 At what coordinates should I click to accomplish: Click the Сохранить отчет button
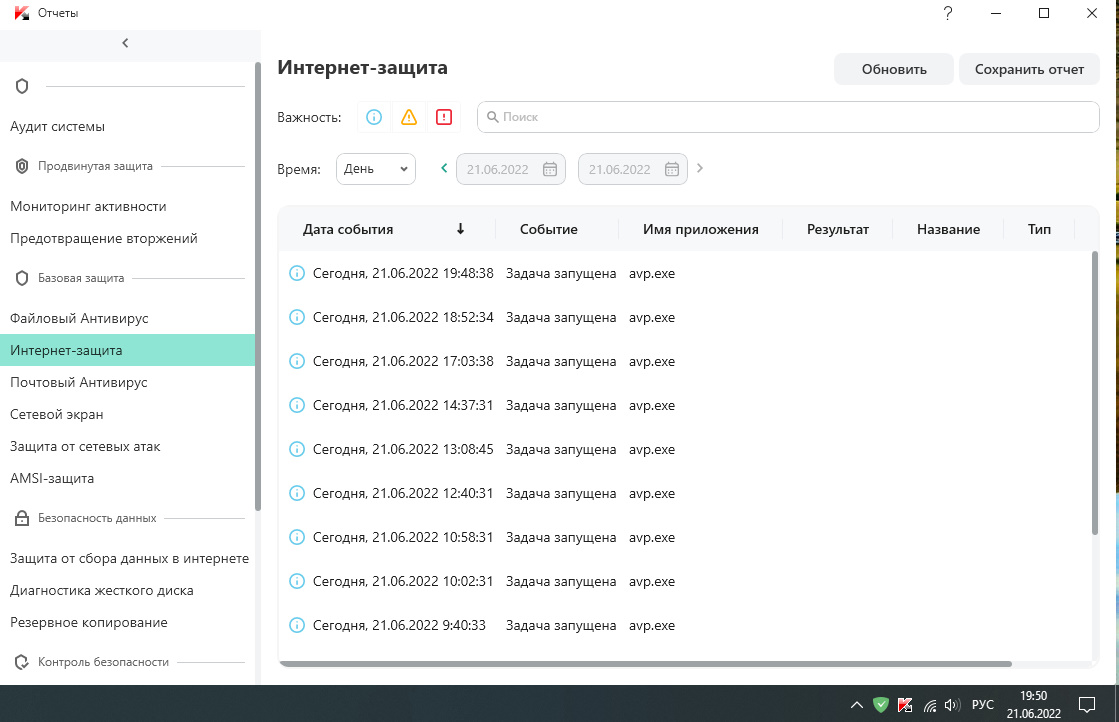[x=1029, y=69]
